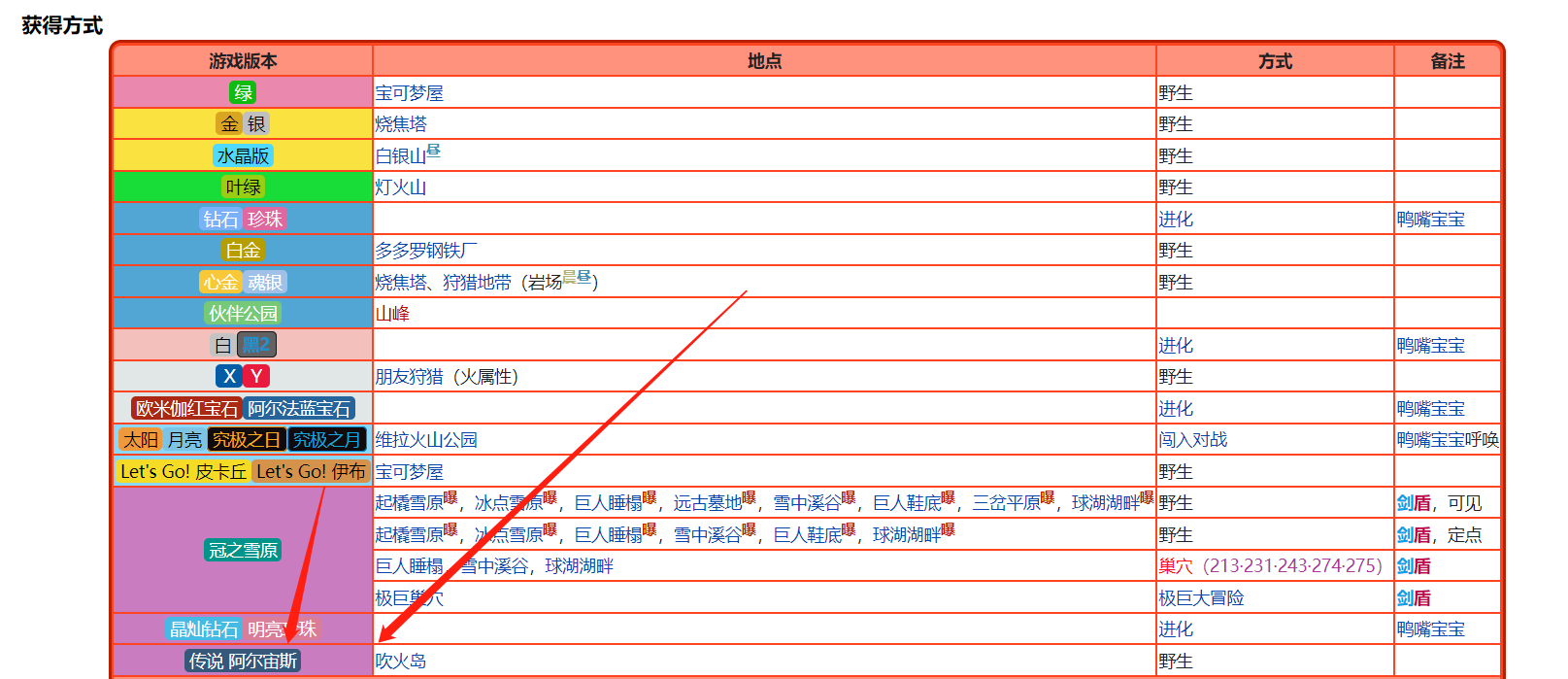
Task: Open the 维拉火山公园 link
Action: (426, 440)
